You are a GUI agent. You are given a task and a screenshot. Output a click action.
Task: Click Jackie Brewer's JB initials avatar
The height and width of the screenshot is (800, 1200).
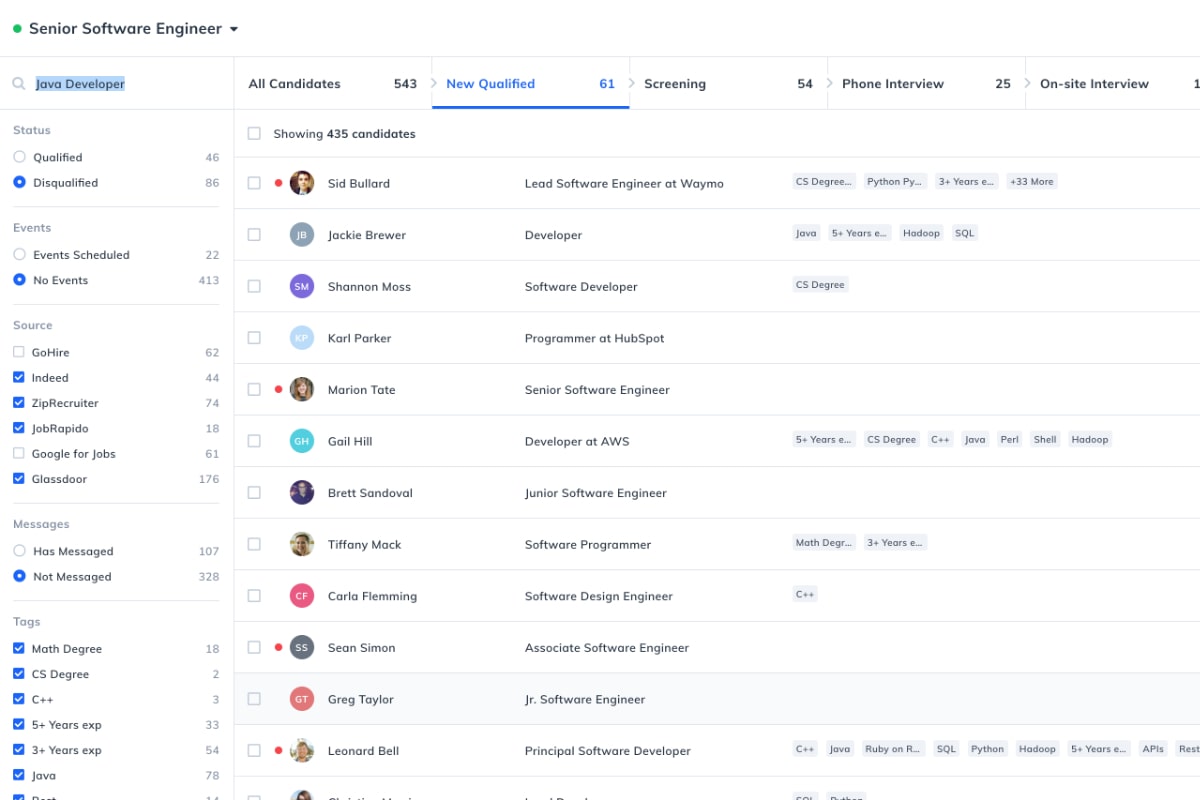click(302, 234)
